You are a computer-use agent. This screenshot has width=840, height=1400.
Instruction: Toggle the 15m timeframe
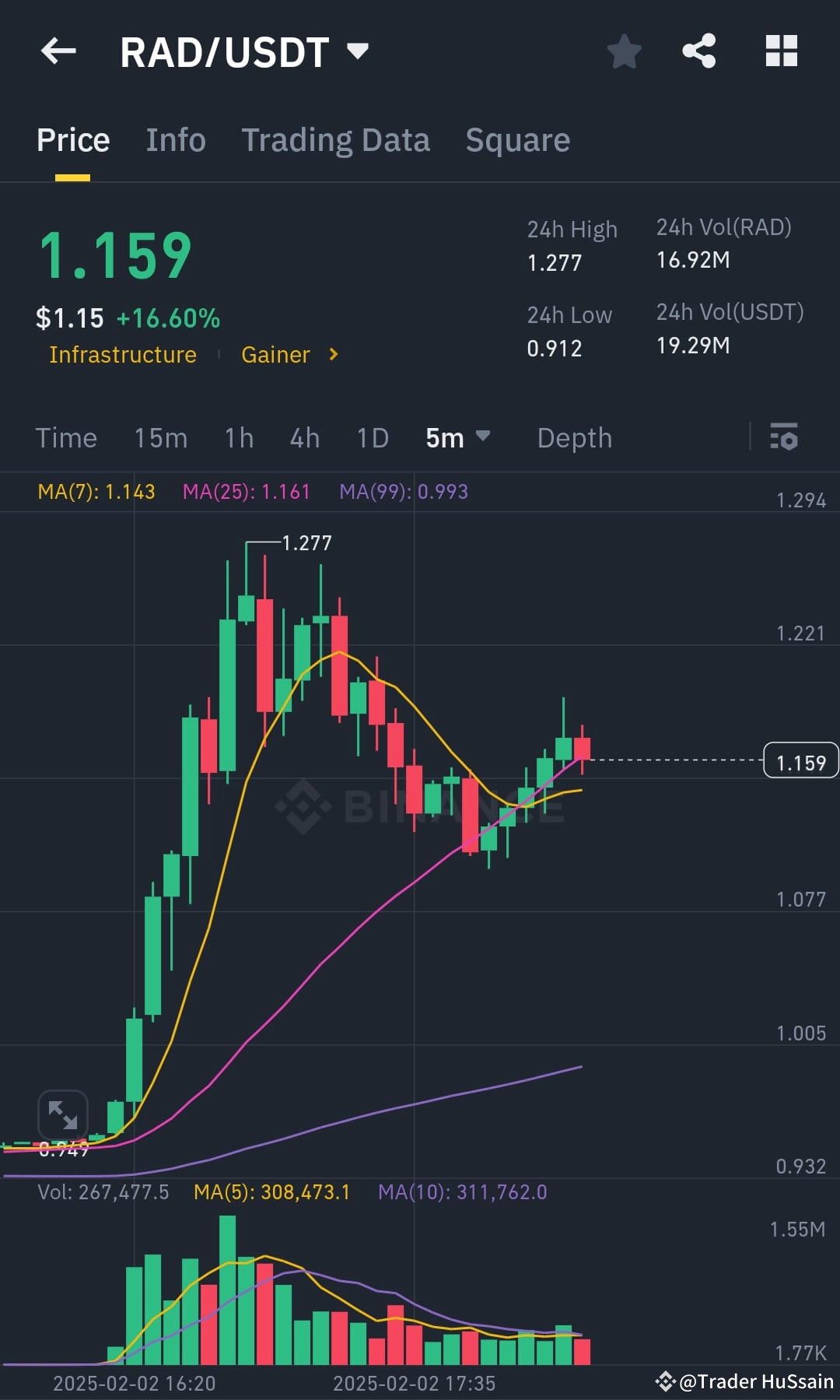coord(160,438)
